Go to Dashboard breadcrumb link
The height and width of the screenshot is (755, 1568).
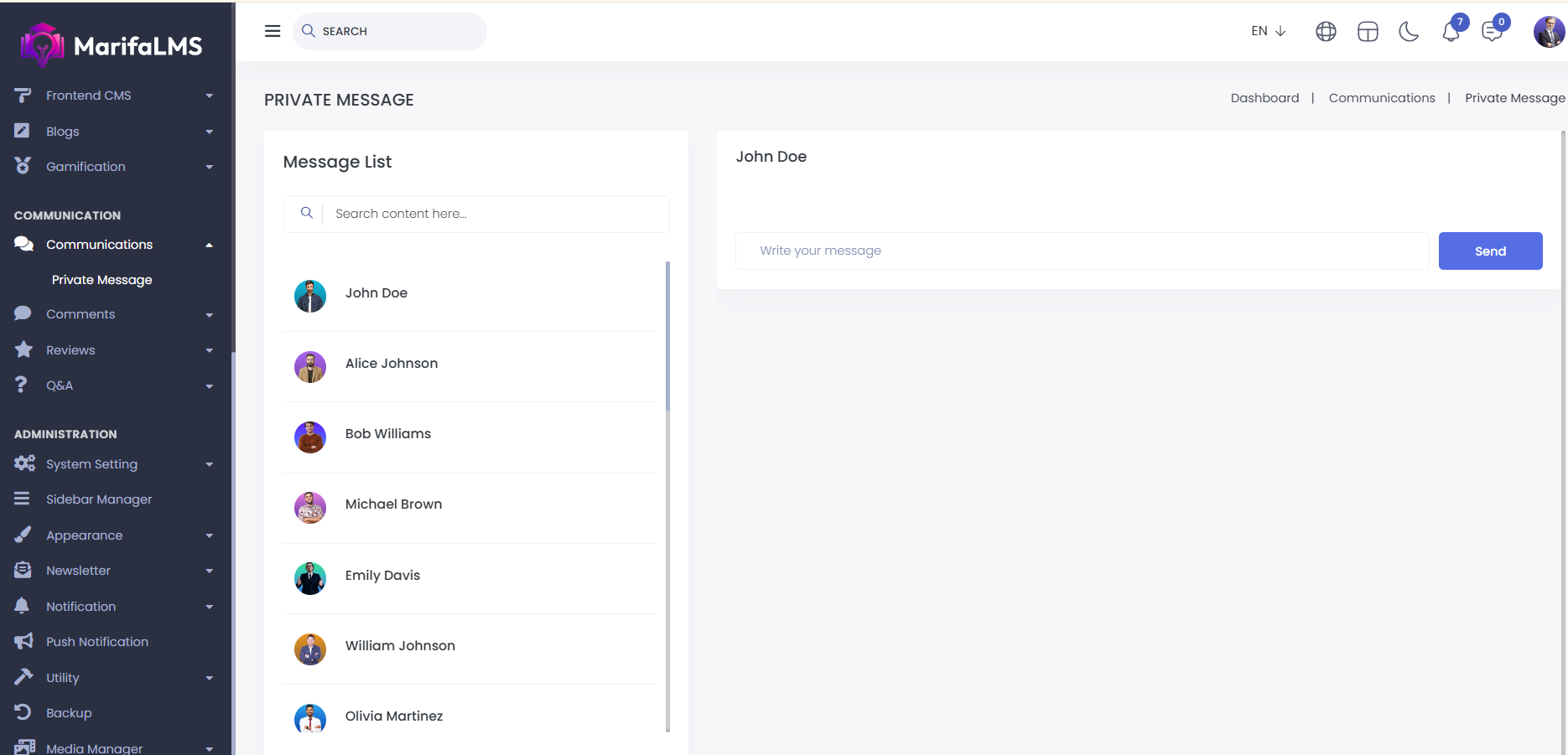point(1264,98)
